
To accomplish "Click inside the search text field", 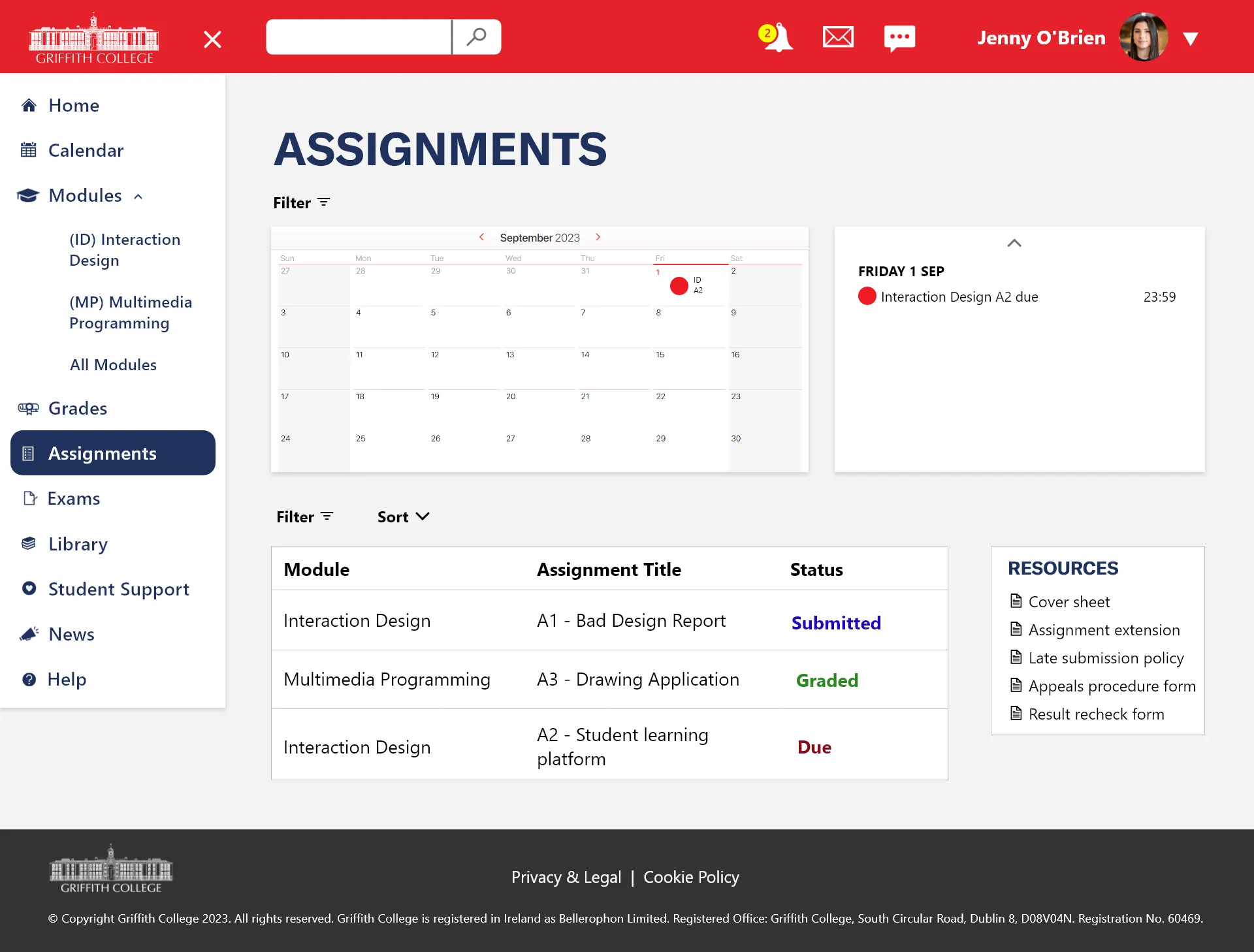I will point(359,37).
